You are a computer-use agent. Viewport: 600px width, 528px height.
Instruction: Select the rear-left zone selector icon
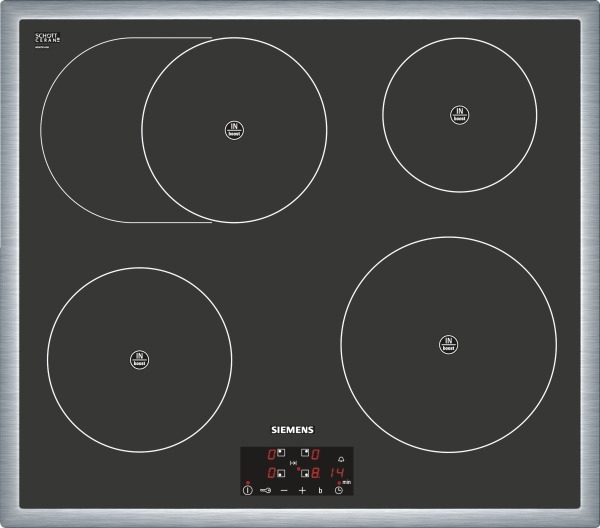coord(282,455)
